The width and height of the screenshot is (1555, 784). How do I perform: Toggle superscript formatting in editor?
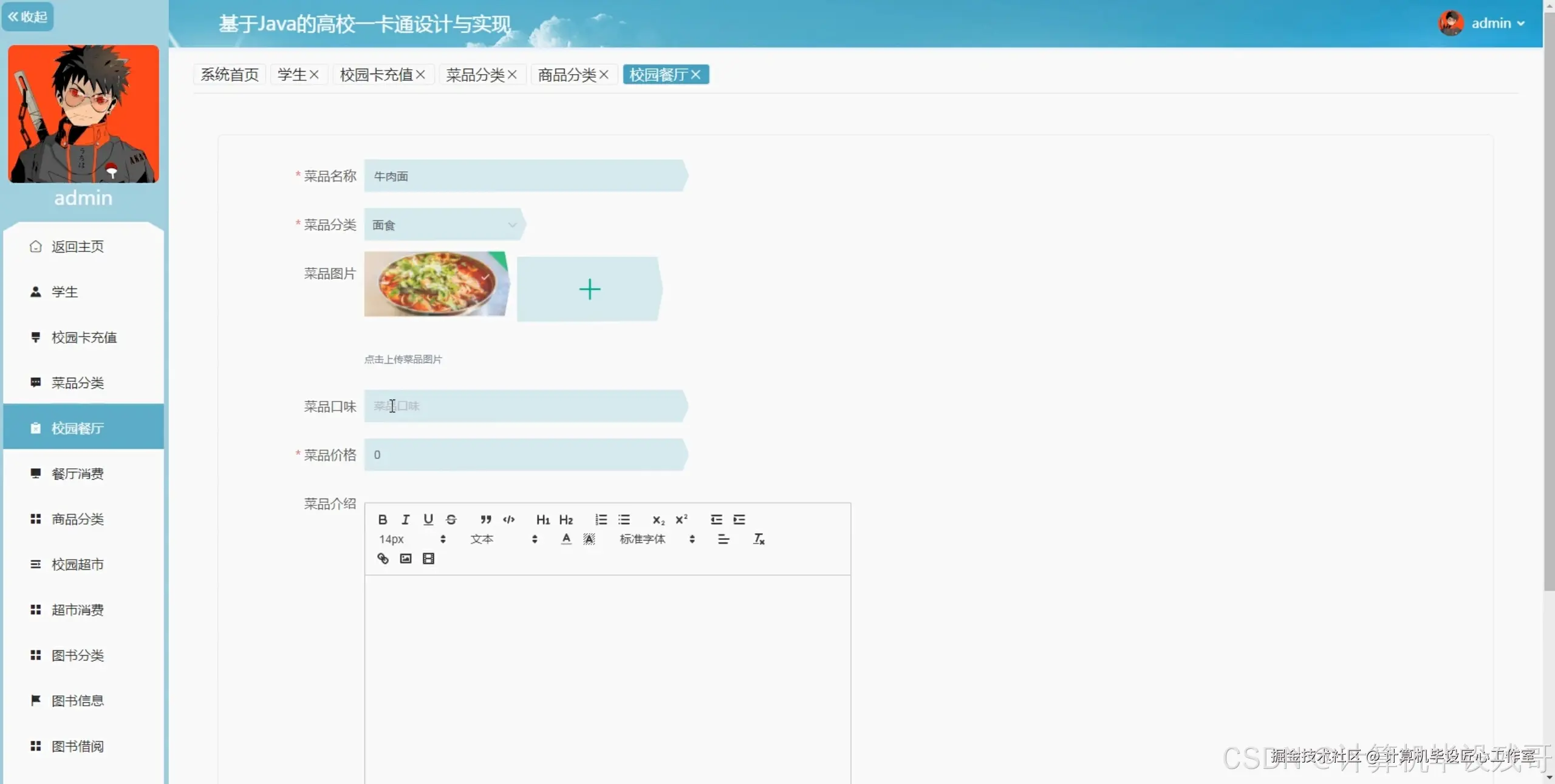[x=682, y=519]
